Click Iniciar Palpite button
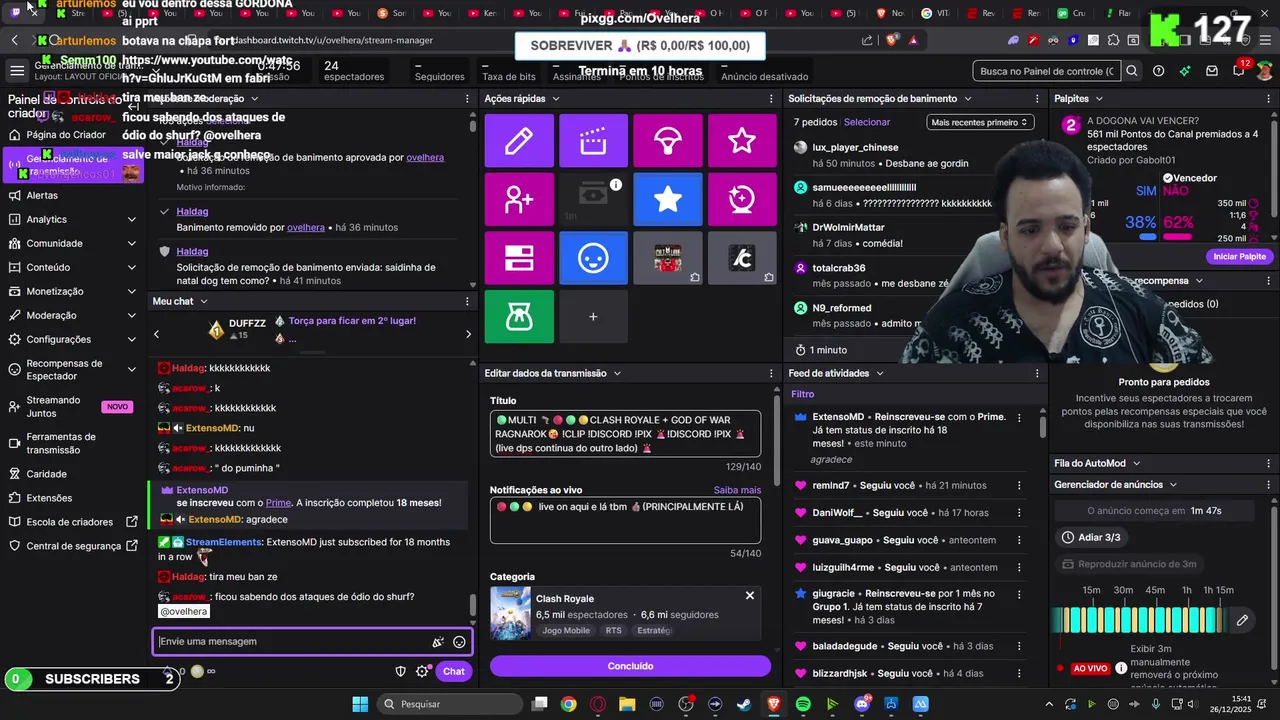 coord(1240,257)
